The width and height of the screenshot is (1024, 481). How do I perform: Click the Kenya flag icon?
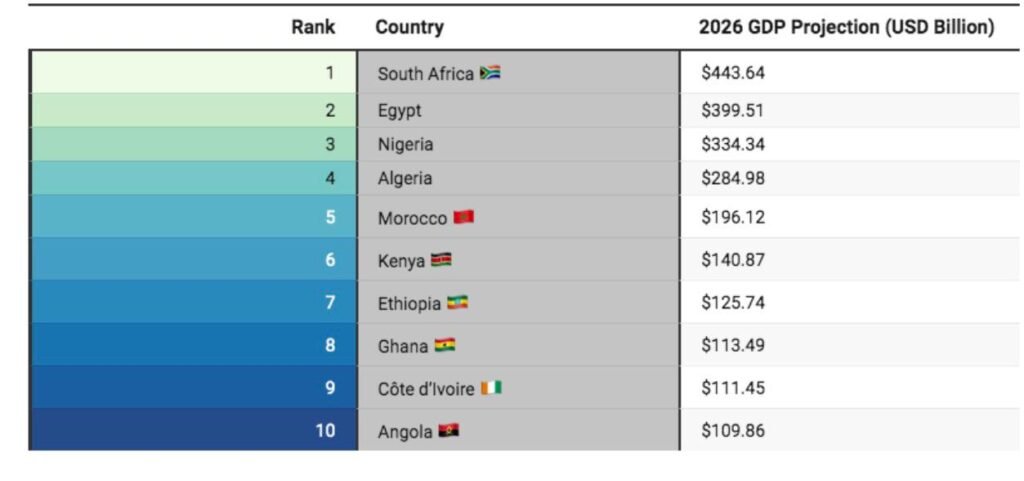pos(441,260)
